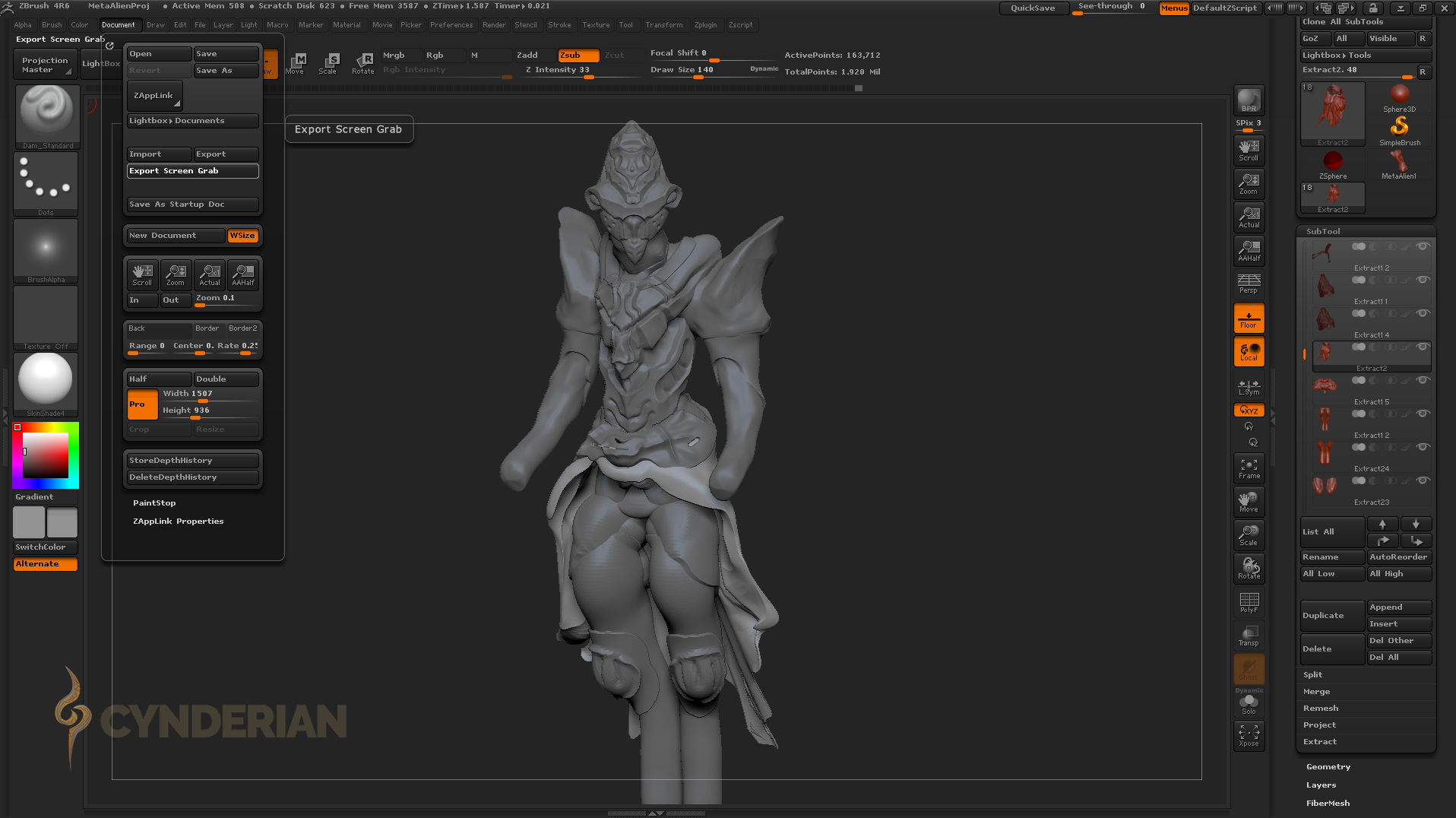Viewport: 1456px width, 818px height.
Task: Click the Transp transparency icon
Action: pyautogui.click(x=1249, y=636)
